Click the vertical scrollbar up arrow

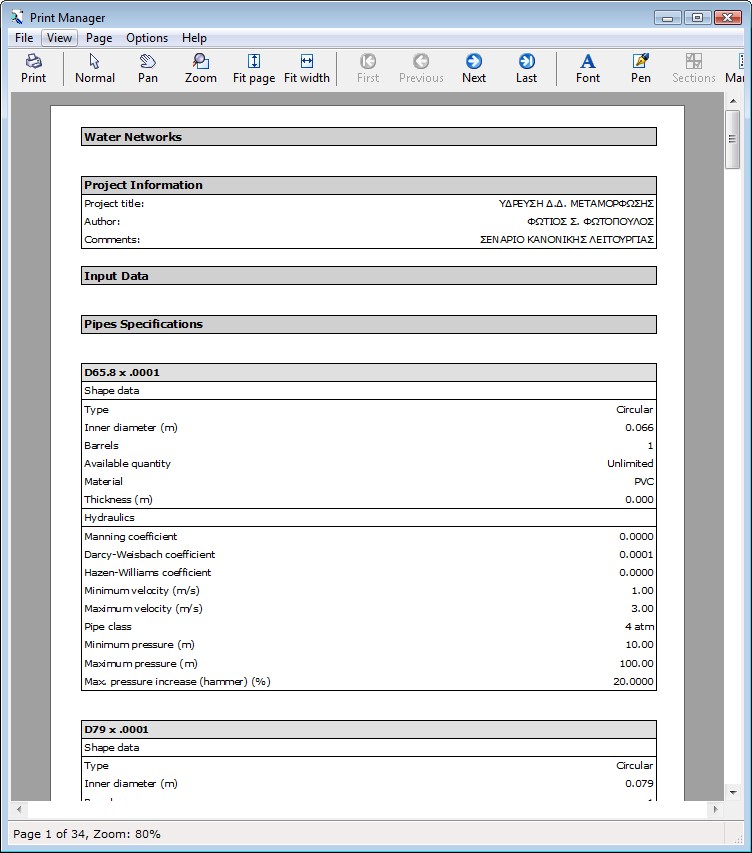pos(733,102)
